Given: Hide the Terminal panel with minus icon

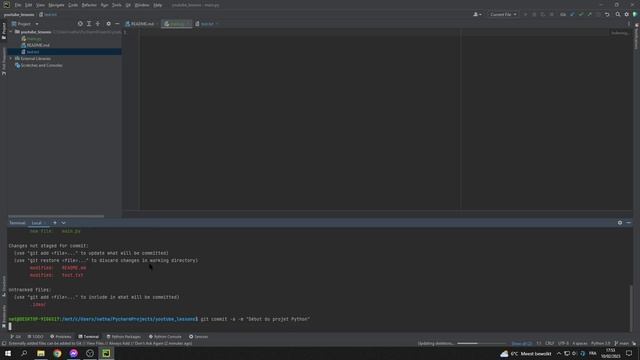Looking at the screenshot, I should [629, 223].
